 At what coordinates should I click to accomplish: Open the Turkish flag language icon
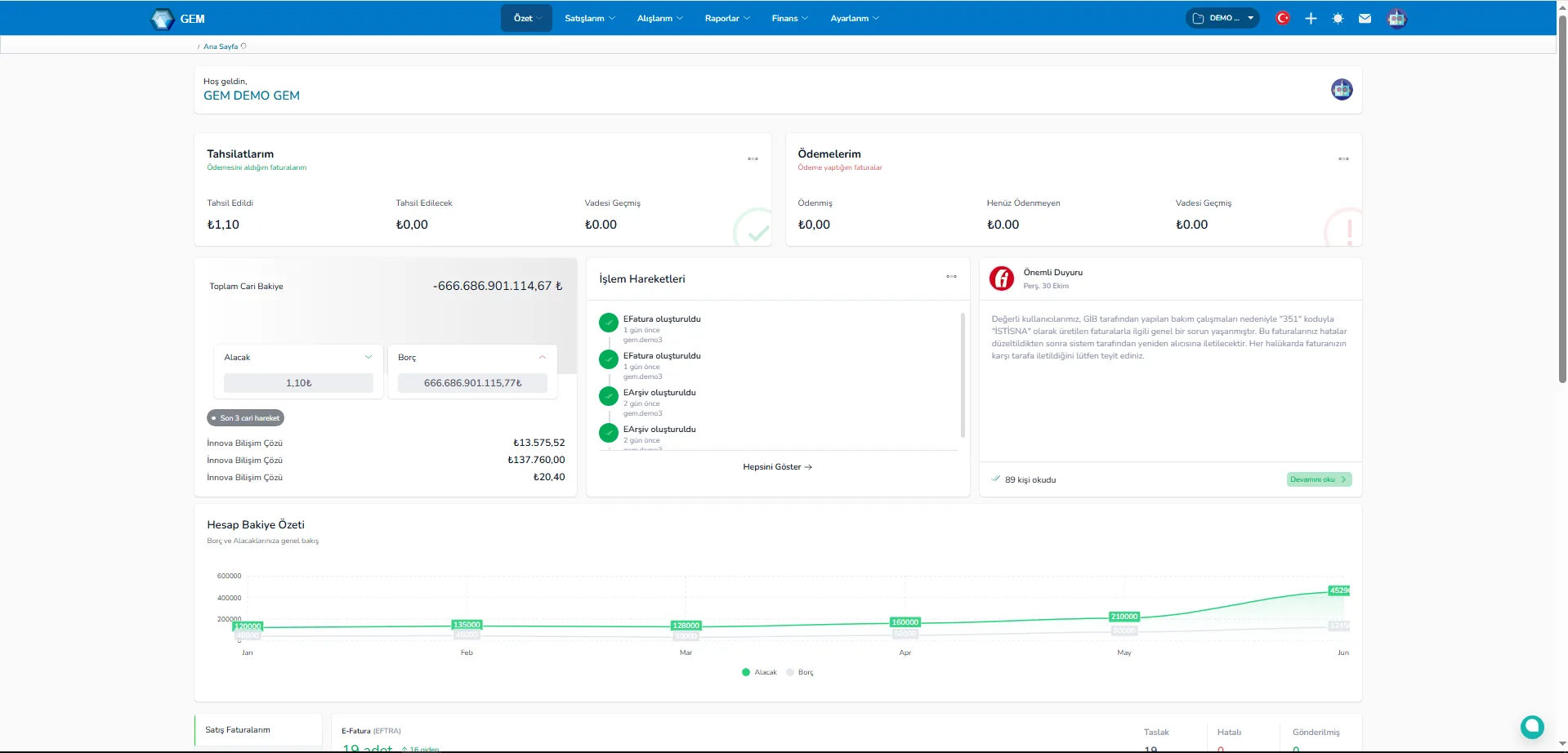[1283, 17]
